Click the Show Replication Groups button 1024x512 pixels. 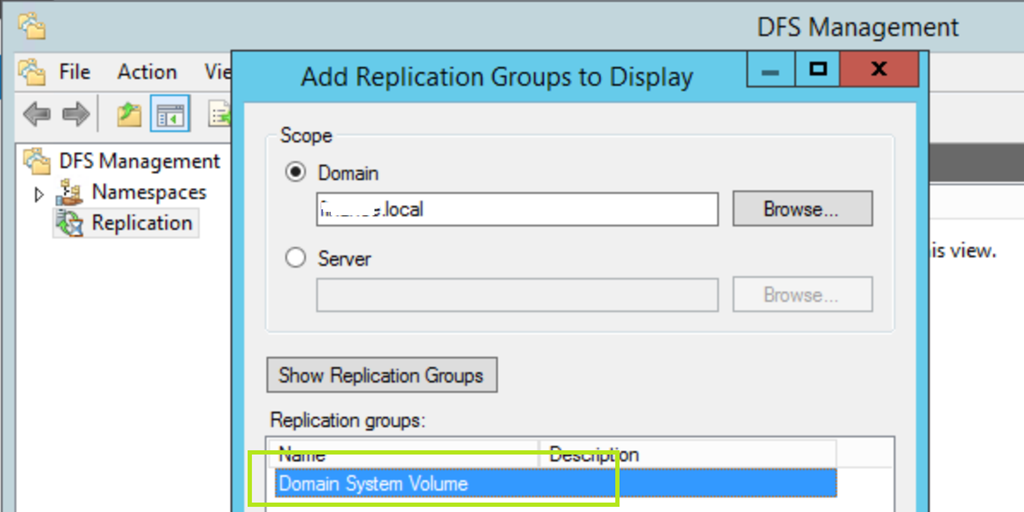coord(381,376)
